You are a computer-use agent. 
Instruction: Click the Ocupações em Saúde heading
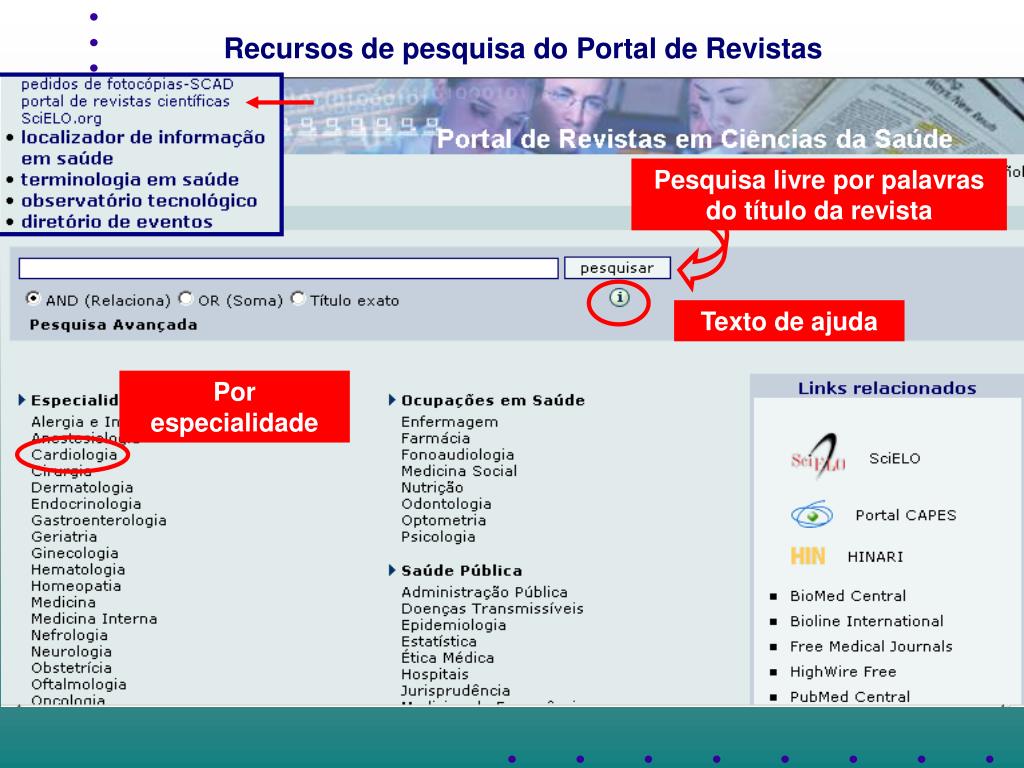(493, 400)
